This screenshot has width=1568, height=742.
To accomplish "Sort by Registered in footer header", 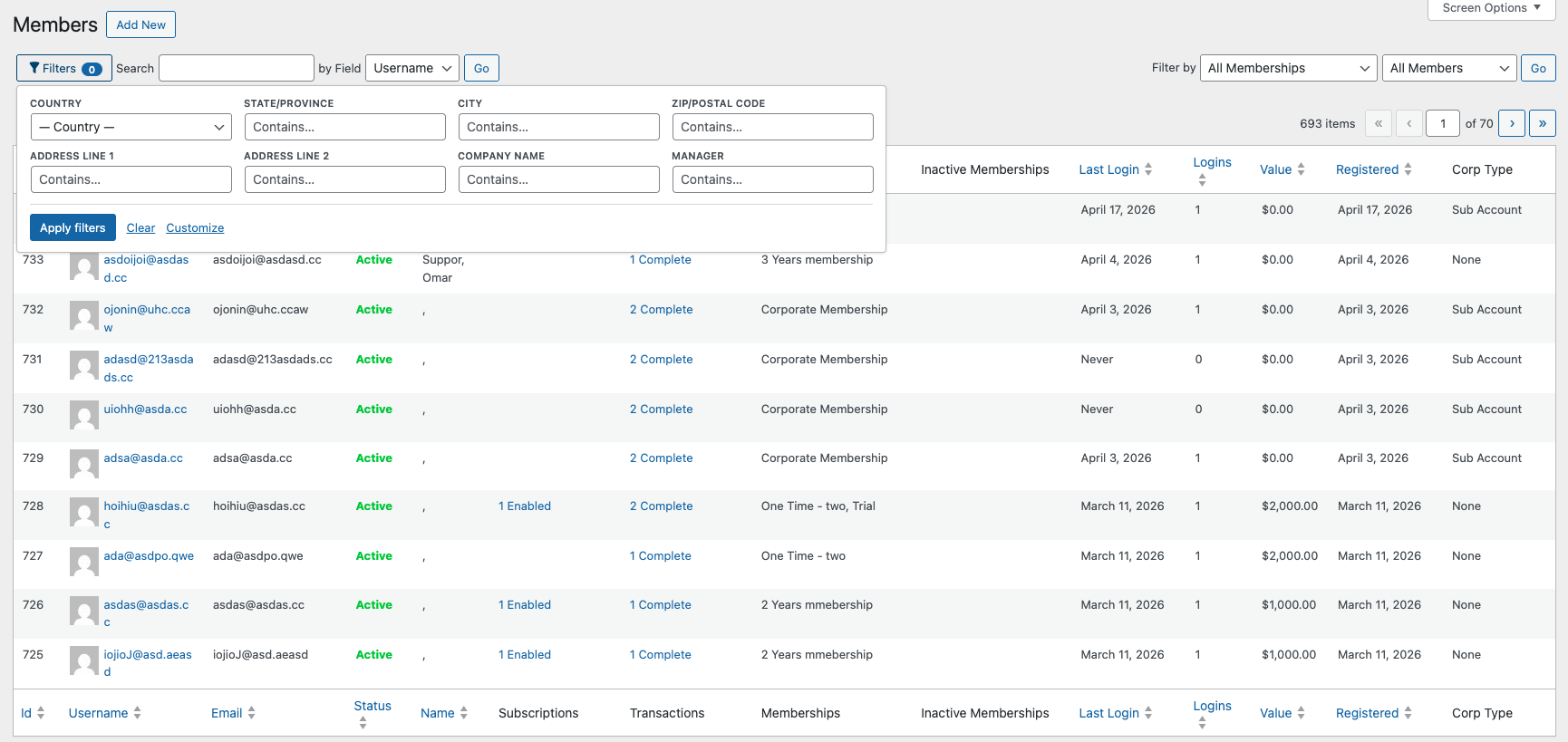I will coord(1373,713).
